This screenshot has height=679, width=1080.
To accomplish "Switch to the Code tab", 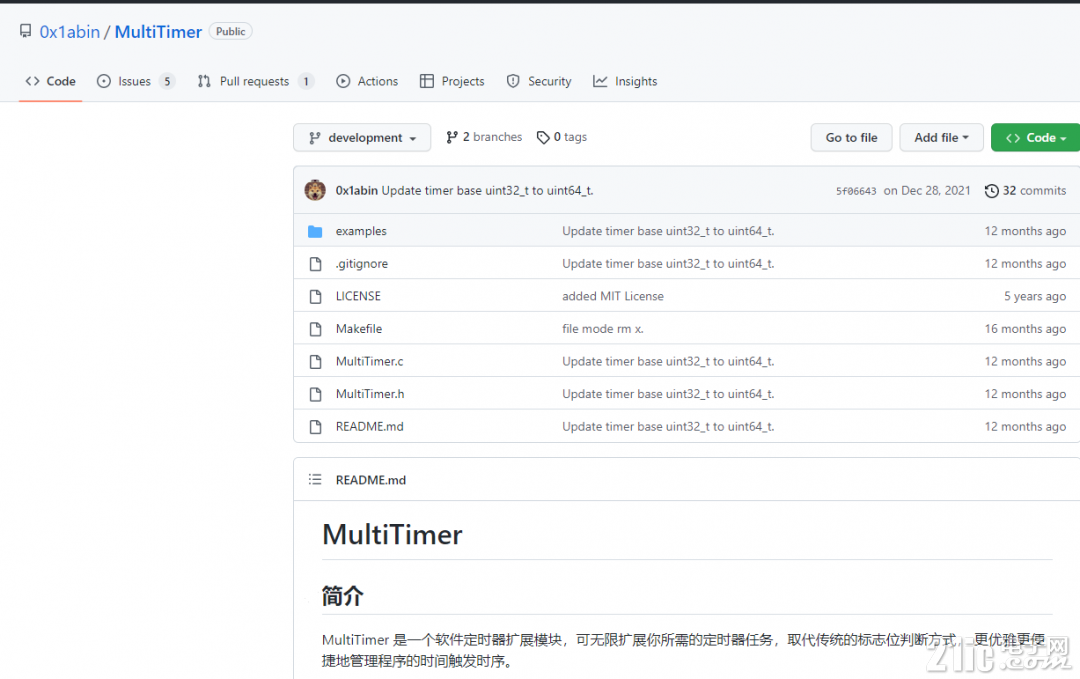I will (50, 81).
